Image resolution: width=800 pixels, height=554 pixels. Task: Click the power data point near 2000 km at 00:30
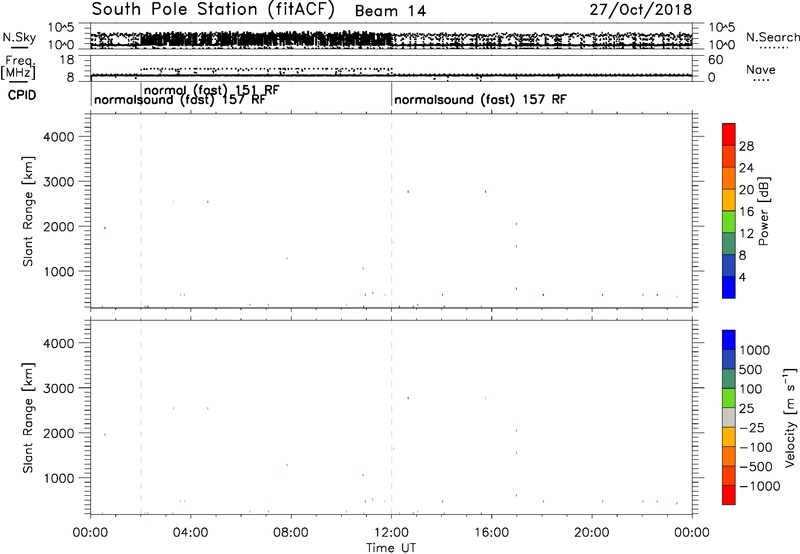(x=105, y=228)
